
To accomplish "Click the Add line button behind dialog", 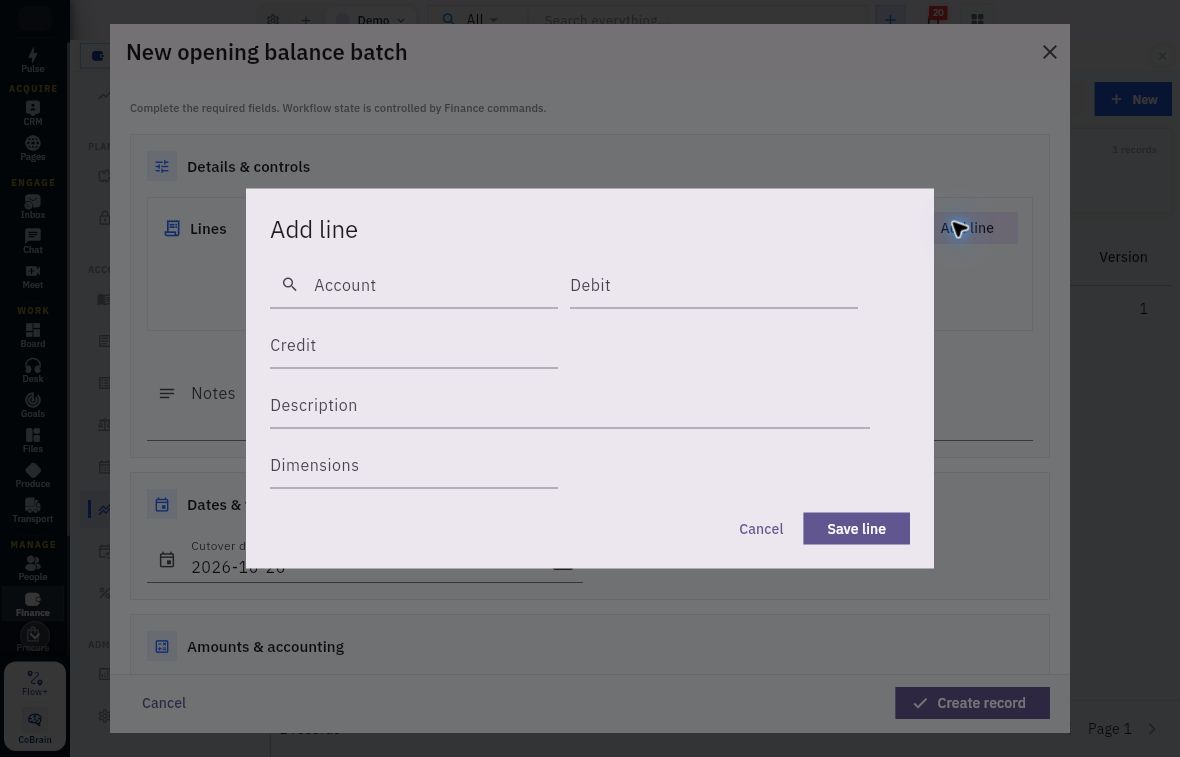I will [x=975, y=228].
